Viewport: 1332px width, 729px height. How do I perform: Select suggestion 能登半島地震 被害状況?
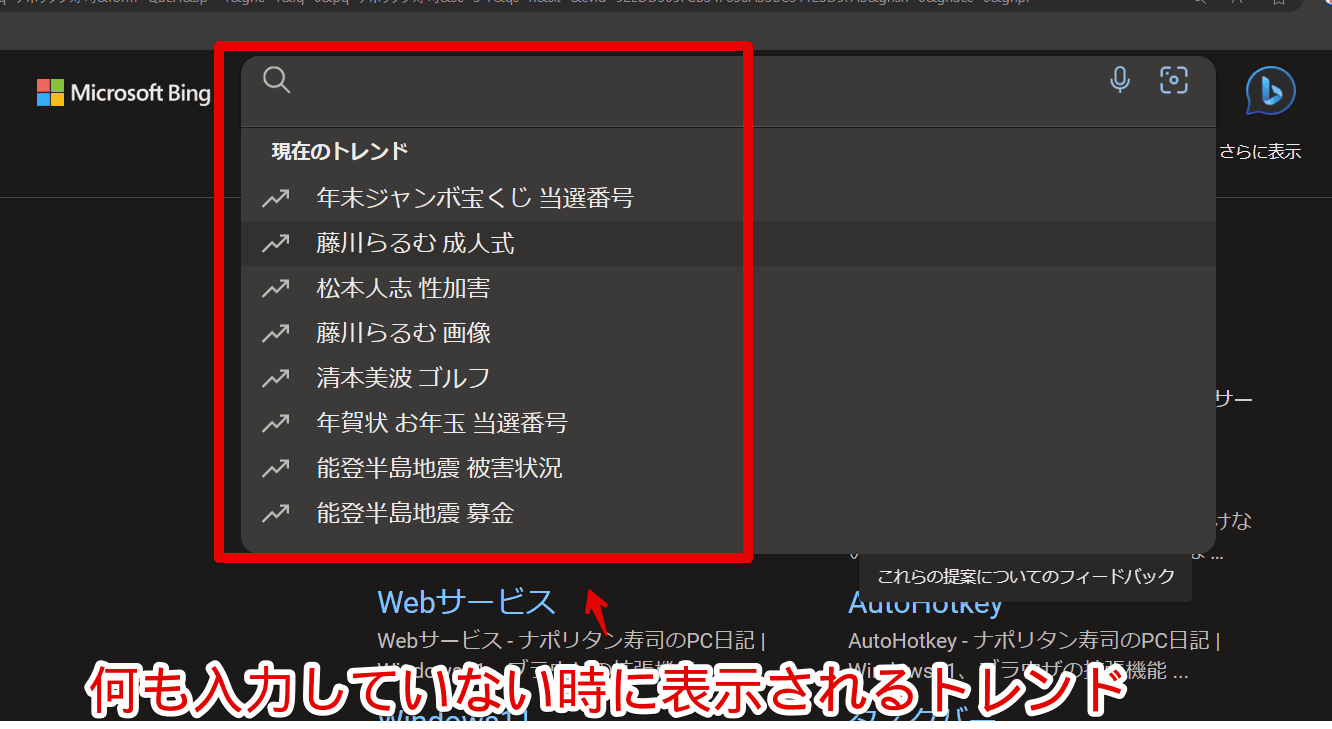pyautogui.click(x=728, y=468)
